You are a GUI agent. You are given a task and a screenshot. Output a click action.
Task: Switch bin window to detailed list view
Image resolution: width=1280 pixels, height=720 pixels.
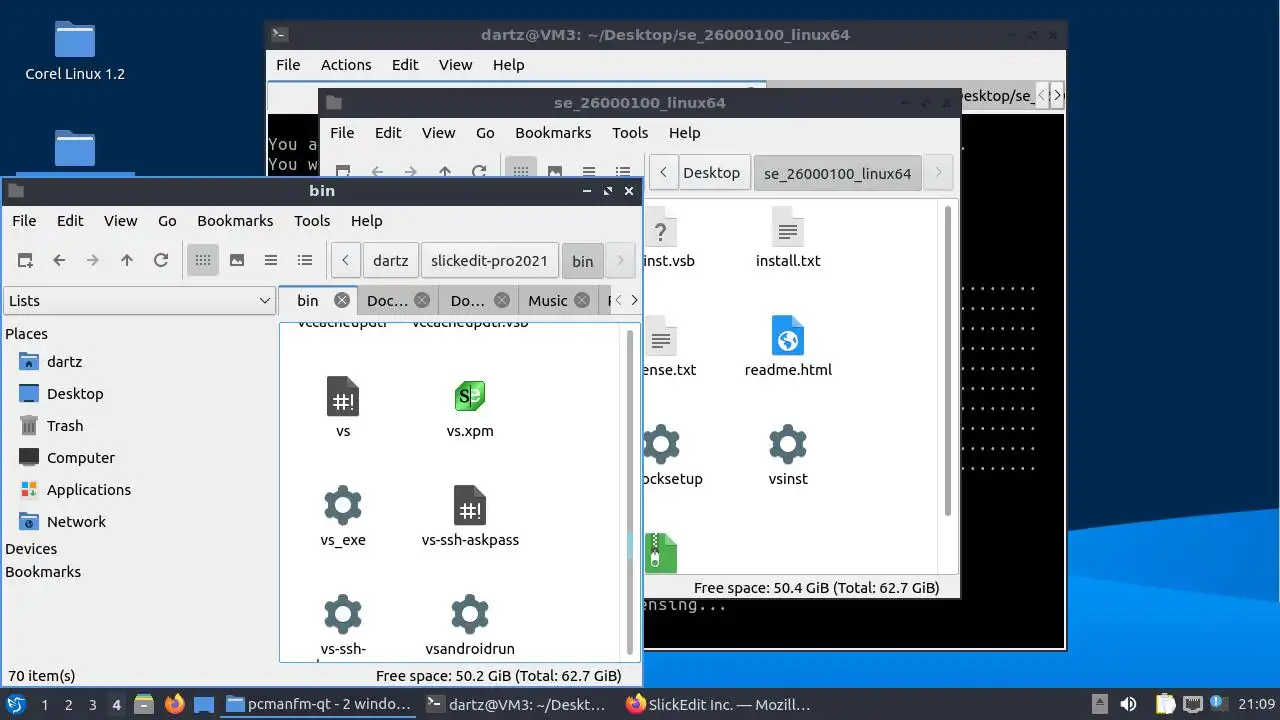[x=305, y=260]
